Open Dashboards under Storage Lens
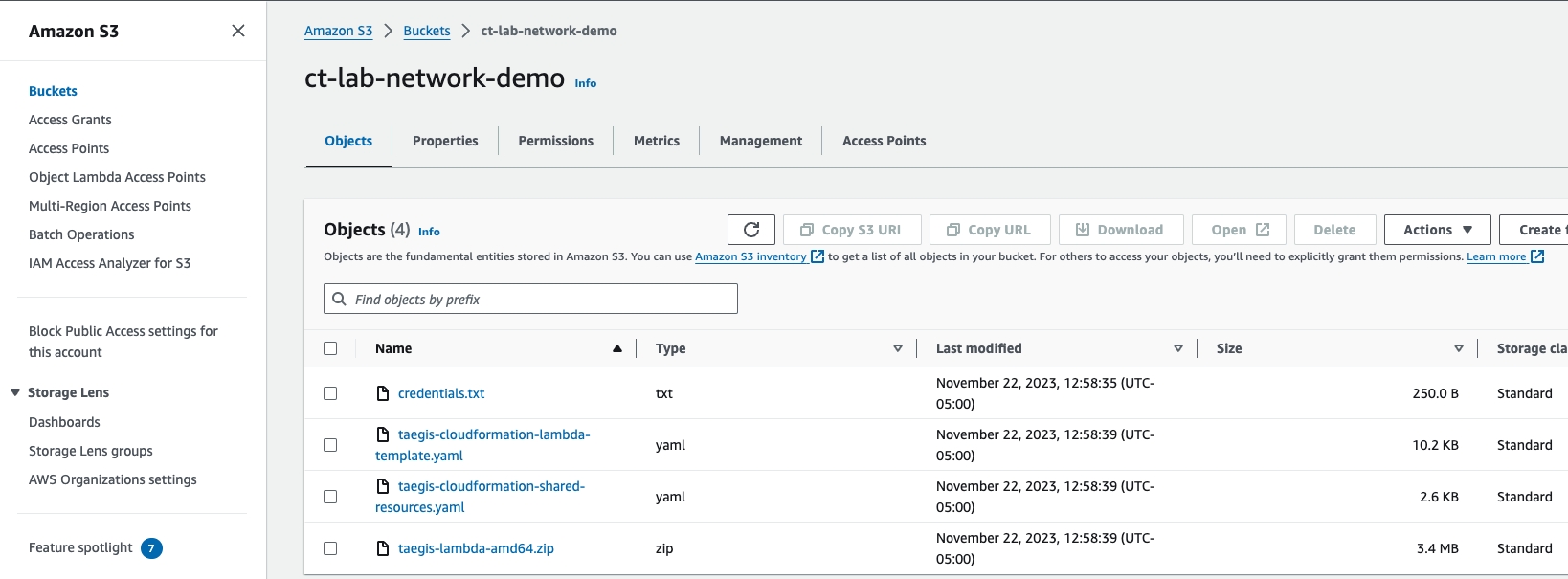This screenshot has height=579, width=1568. (64, 422)
